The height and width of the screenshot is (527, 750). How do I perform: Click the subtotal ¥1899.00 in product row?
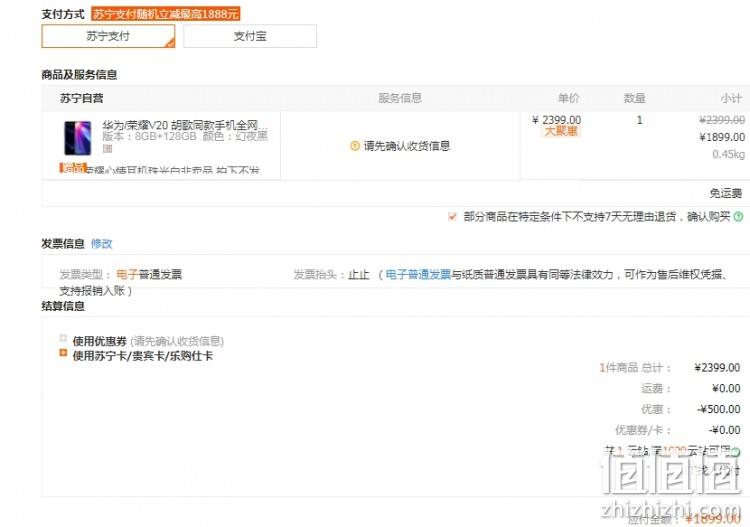[722, 137]
